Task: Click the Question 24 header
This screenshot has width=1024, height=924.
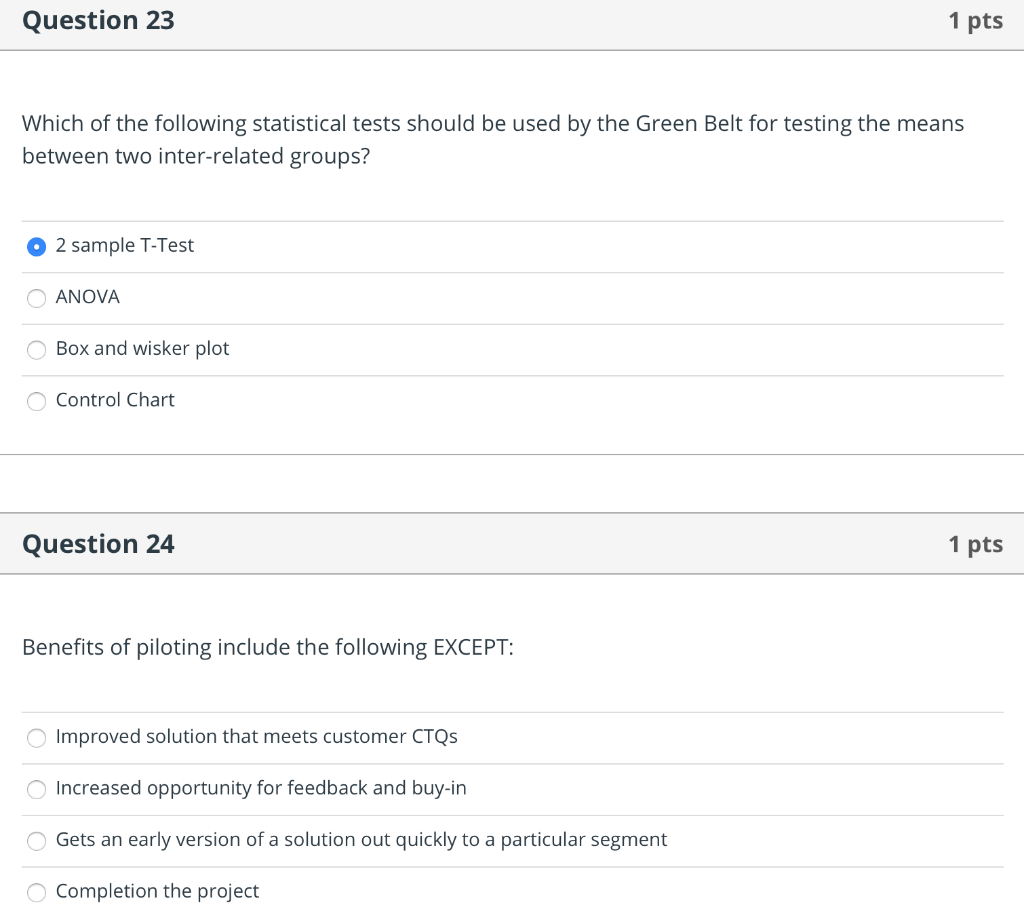Action: click(97, 543)
